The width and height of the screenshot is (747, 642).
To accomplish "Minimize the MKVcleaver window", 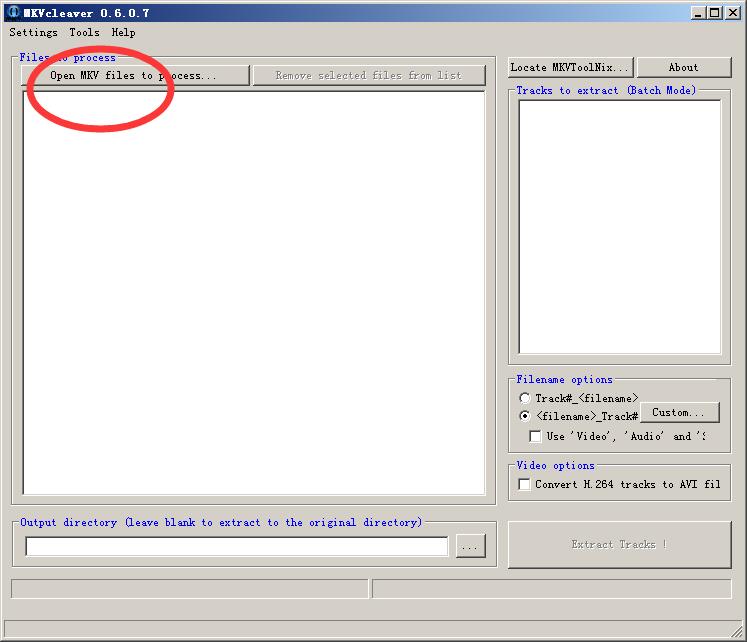I will coord(697,12).
